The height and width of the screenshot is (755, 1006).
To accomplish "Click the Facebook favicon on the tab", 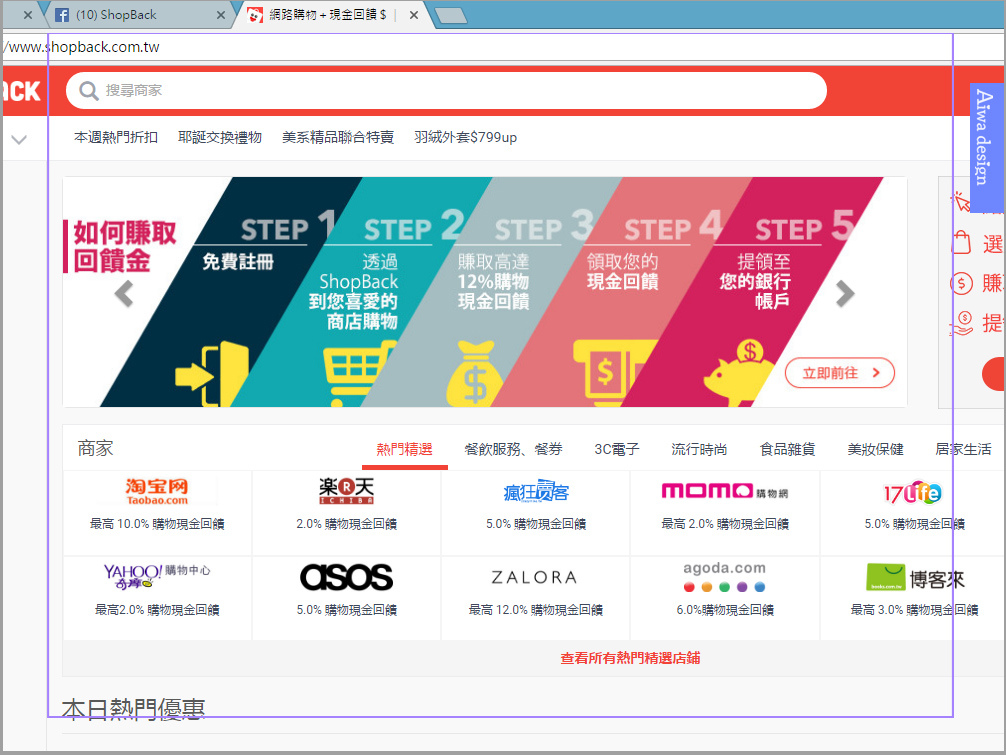I will [62, 15].
